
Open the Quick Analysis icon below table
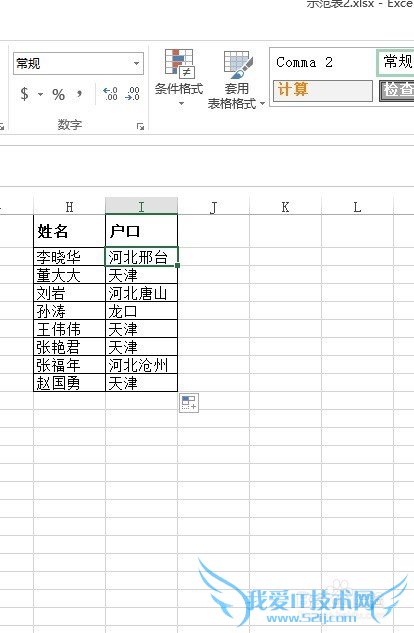(x=189, y=402)
